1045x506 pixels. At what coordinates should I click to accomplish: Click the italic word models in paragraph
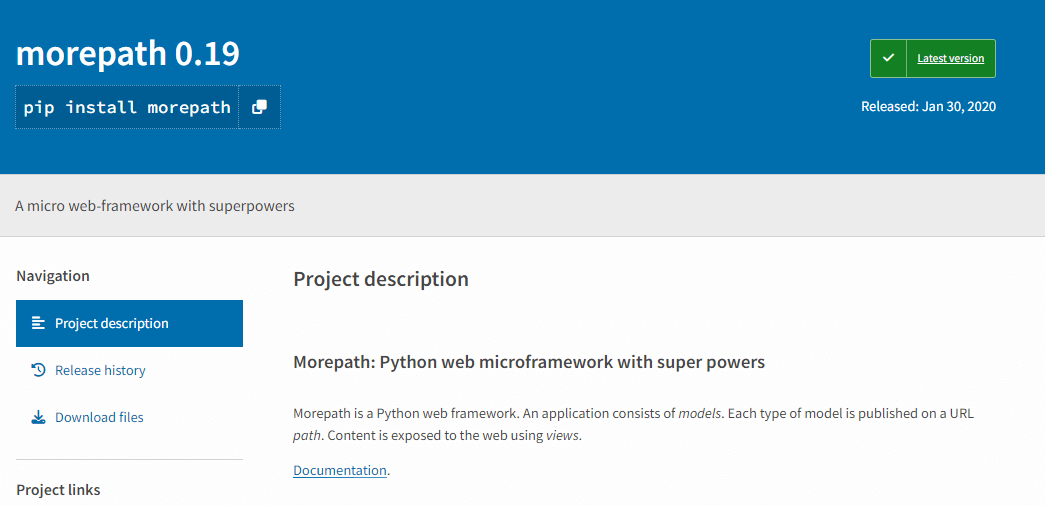[x=700, y=413]
